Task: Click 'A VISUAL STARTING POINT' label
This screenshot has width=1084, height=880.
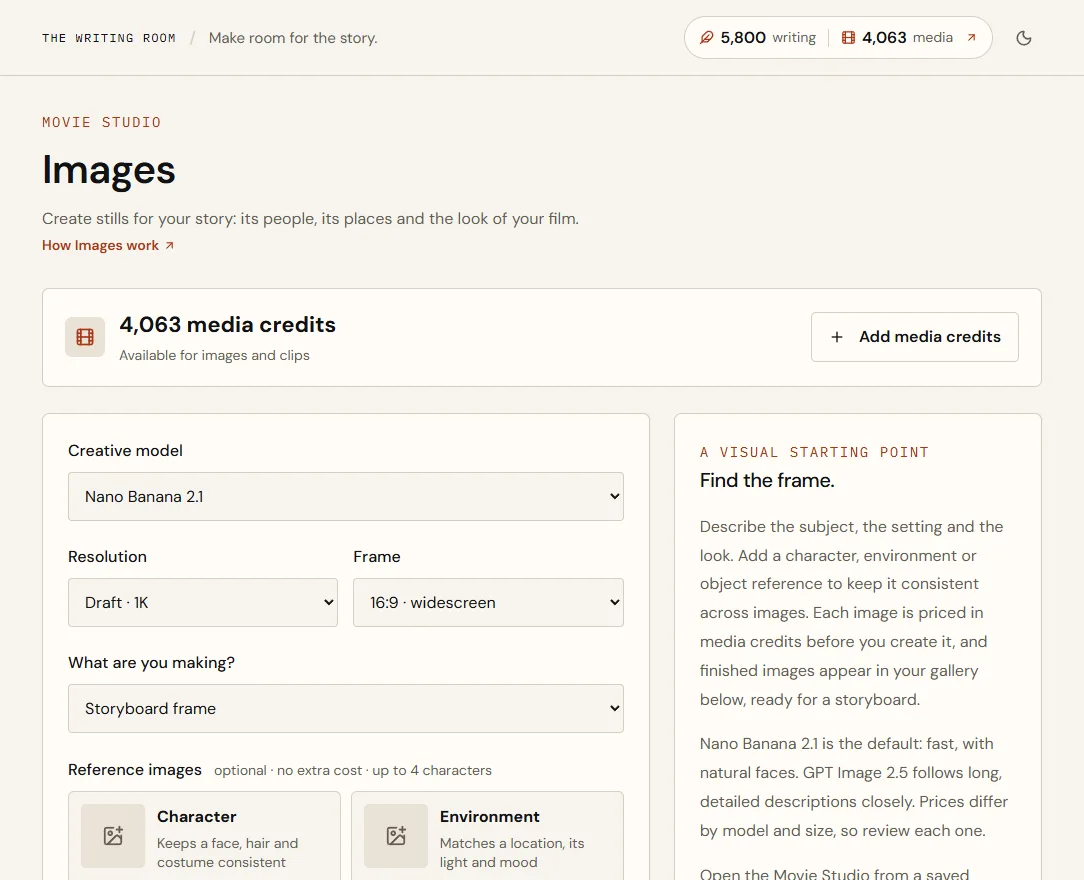Action: click(x=814, y=452)
